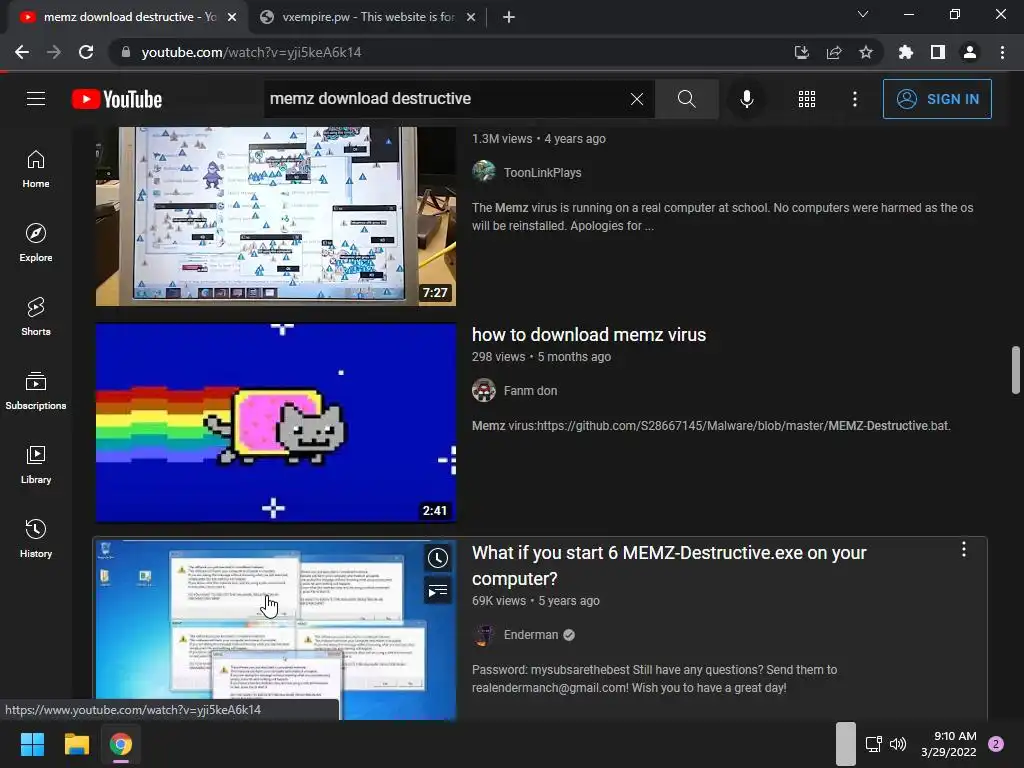Click the URL in the address bar

251,52
